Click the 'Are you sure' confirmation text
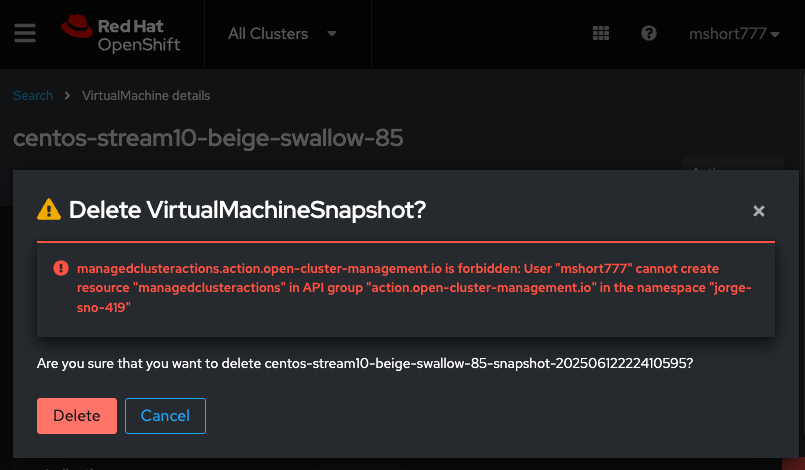The width and height of the screenshot is (805, 470). [365, 363]
